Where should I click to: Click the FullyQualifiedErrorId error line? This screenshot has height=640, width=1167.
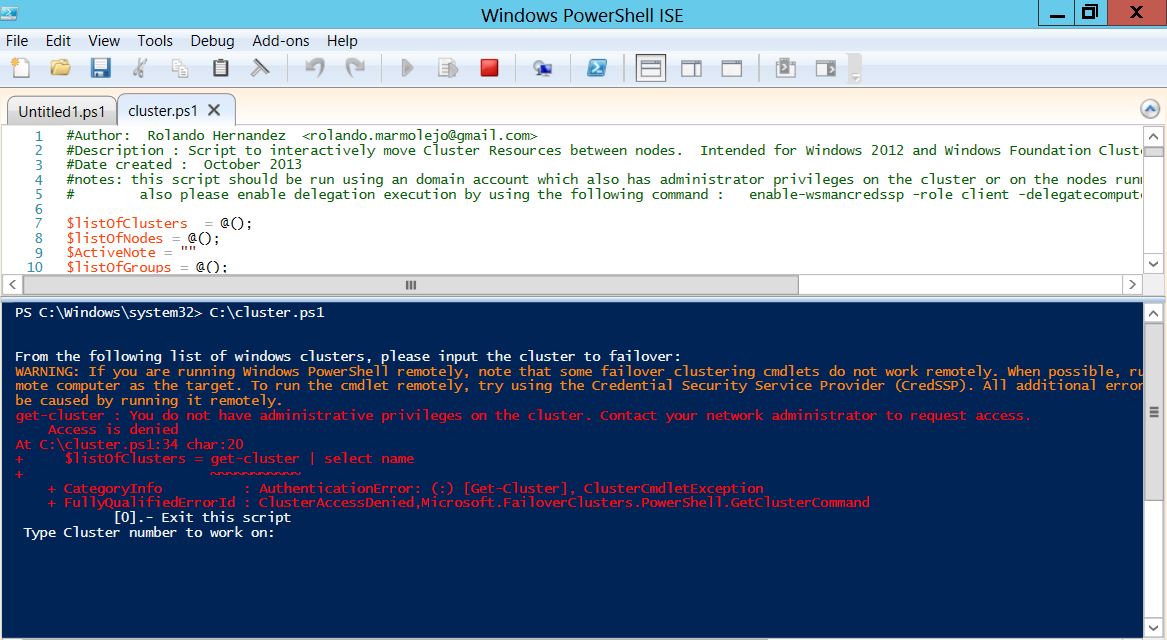(458, 502)
